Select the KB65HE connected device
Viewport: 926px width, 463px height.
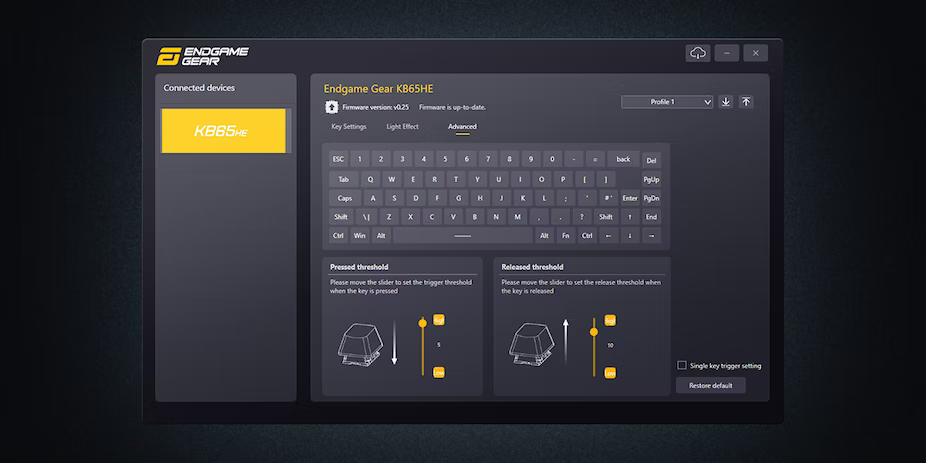[x=224, y=131]
